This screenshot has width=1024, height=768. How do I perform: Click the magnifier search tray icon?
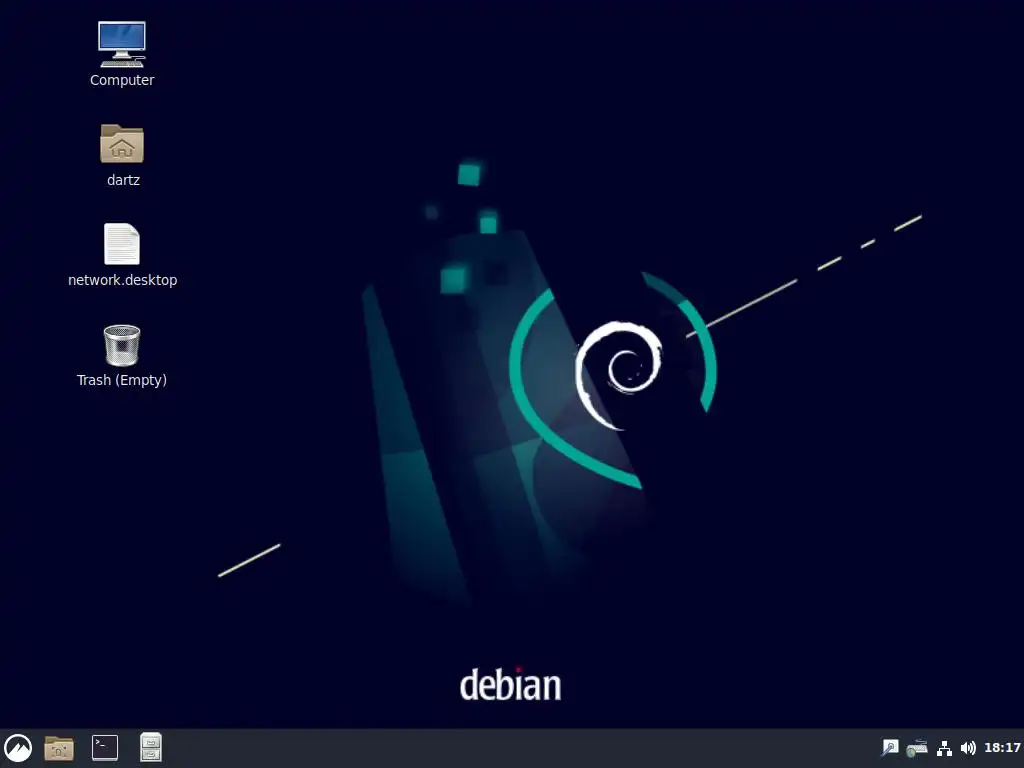point(889,747)
